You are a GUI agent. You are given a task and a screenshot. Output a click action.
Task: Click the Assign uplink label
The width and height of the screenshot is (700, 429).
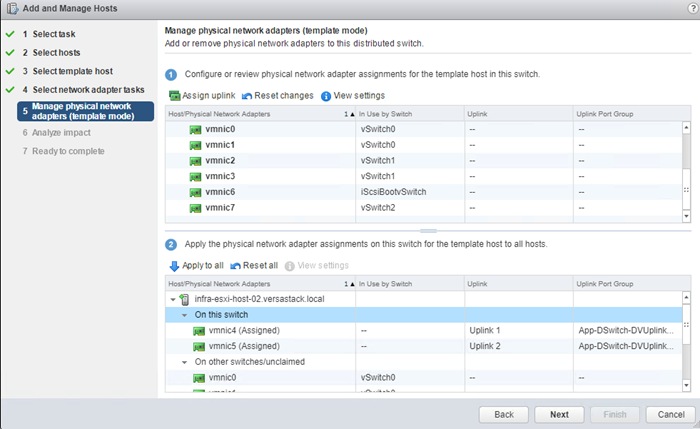tap(208, 96)
